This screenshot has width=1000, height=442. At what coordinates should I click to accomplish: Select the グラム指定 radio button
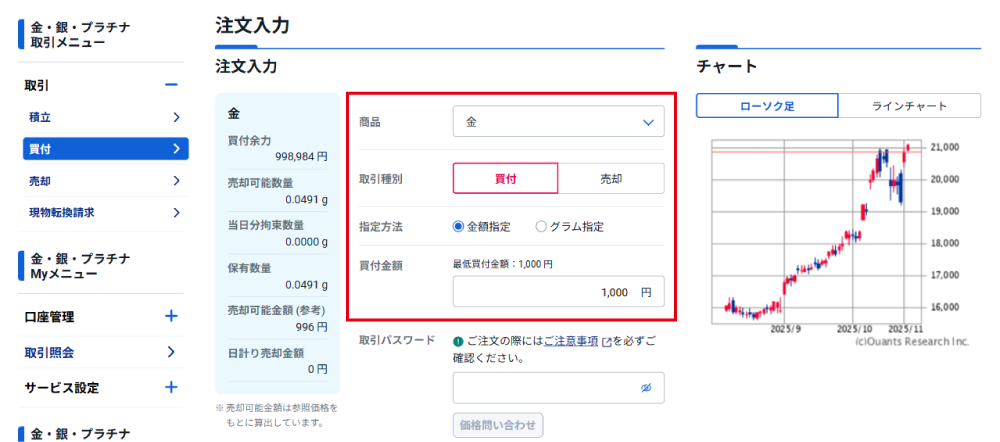tap(541, 227)
